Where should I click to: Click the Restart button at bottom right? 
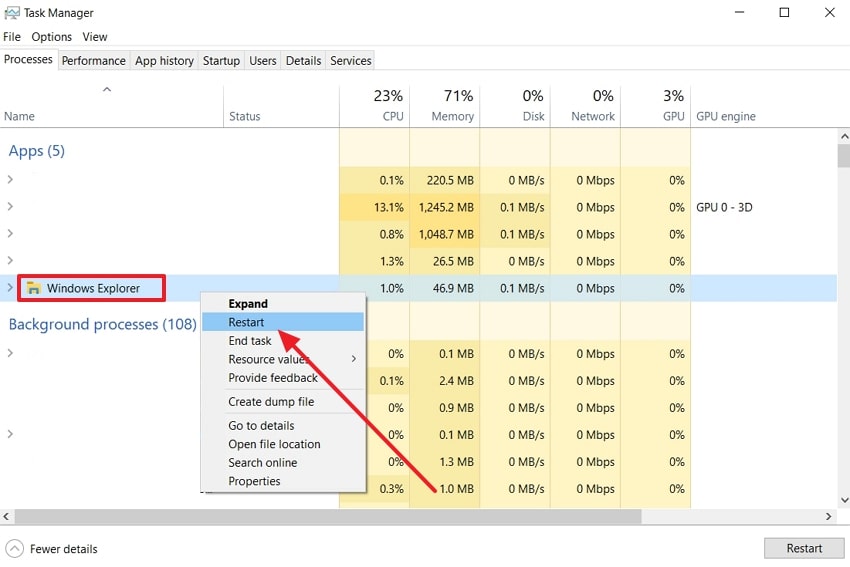[x=804, y=548]
